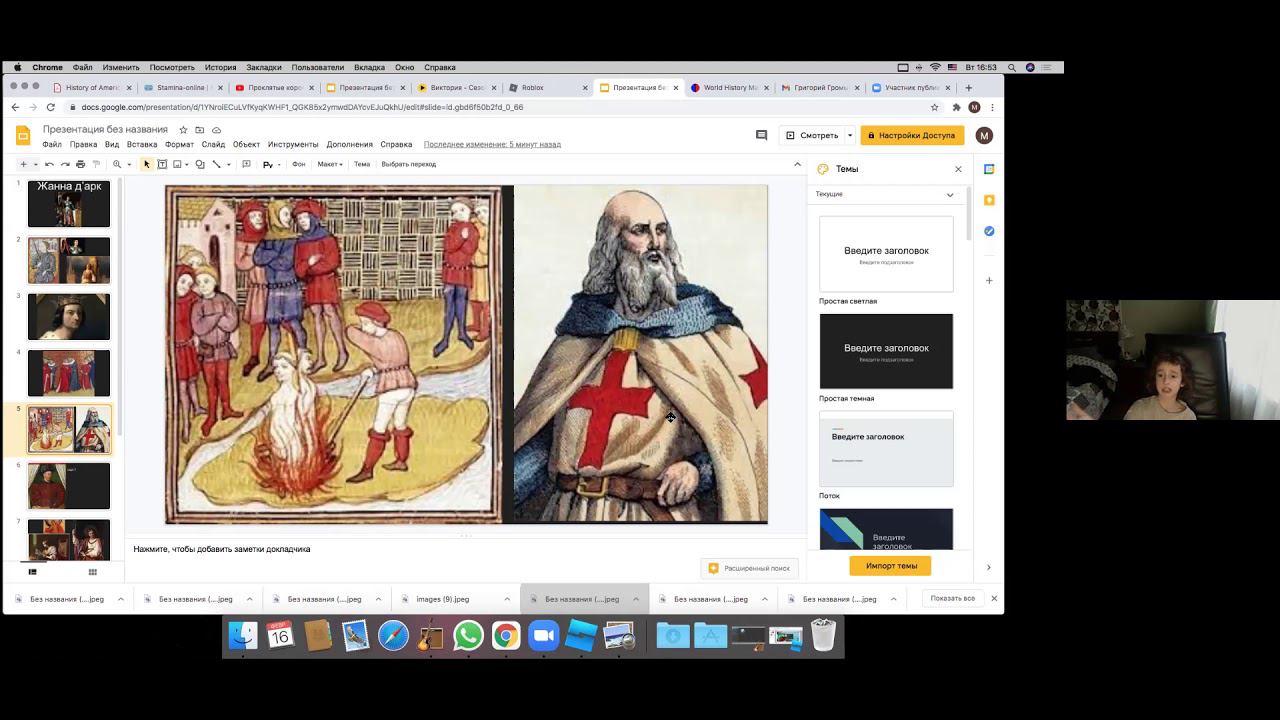1280x720 pixels.
Task: Open the new slide layout dropdown arrow
Action: pos(35,164)
